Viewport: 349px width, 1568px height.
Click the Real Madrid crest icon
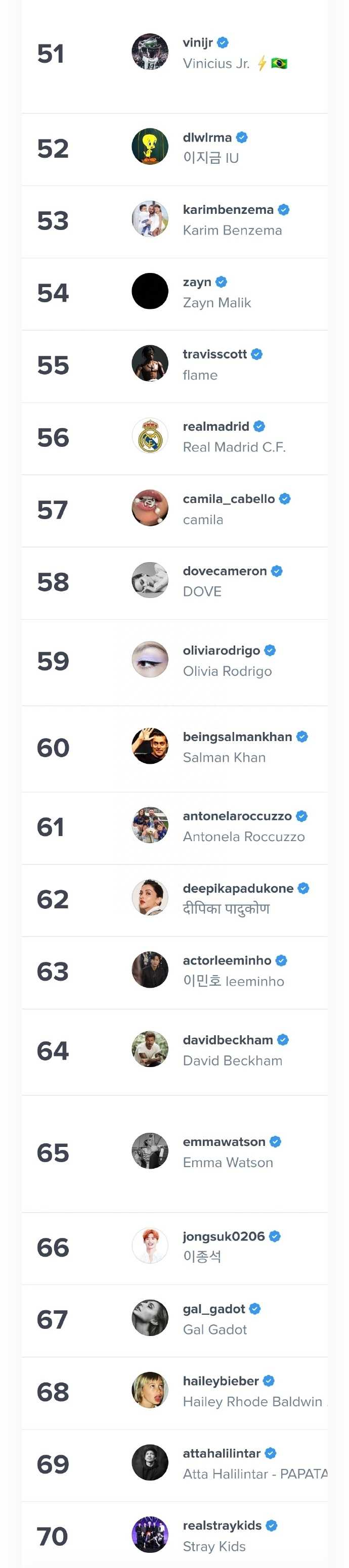[150, 436]
